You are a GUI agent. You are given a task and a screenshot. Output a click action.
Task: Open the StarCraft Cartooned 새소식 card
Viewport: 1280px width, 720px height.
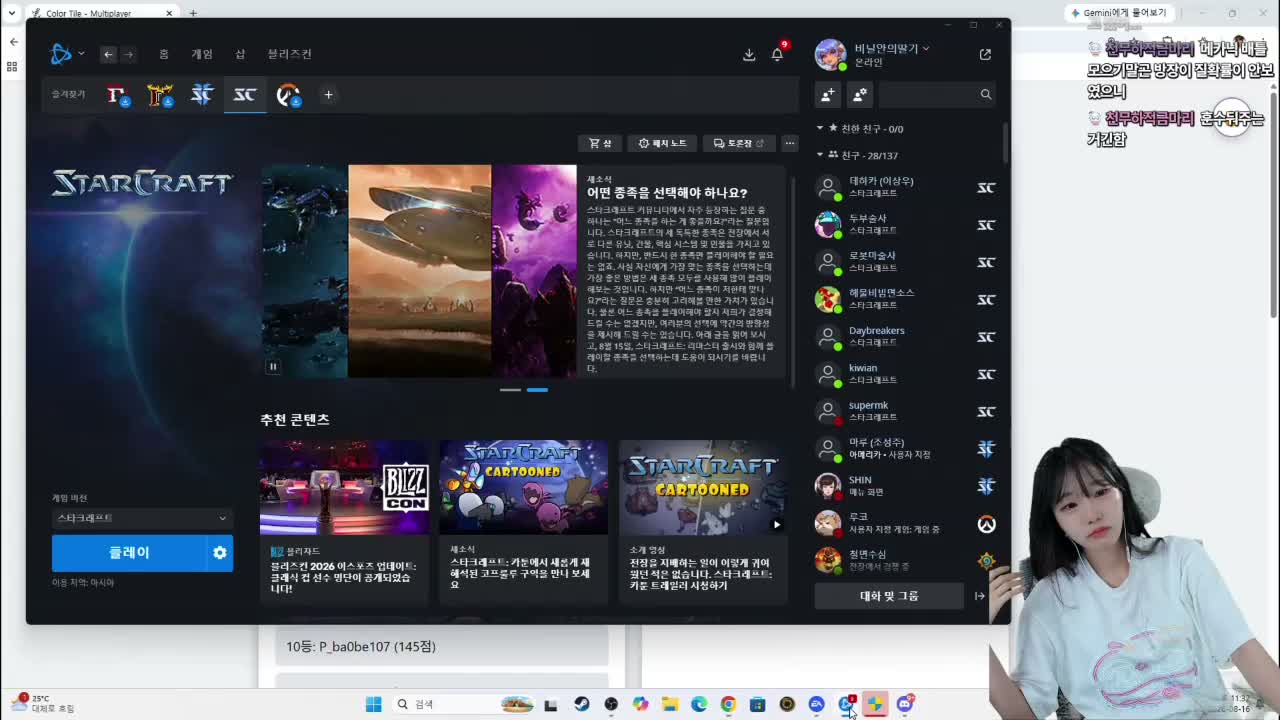(523, 520)
